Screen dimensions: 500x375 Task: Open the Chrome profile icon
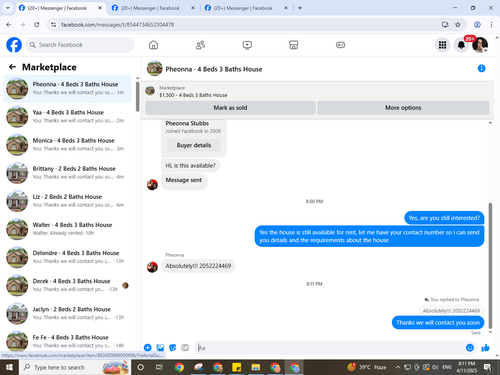[x=477, y=24]
